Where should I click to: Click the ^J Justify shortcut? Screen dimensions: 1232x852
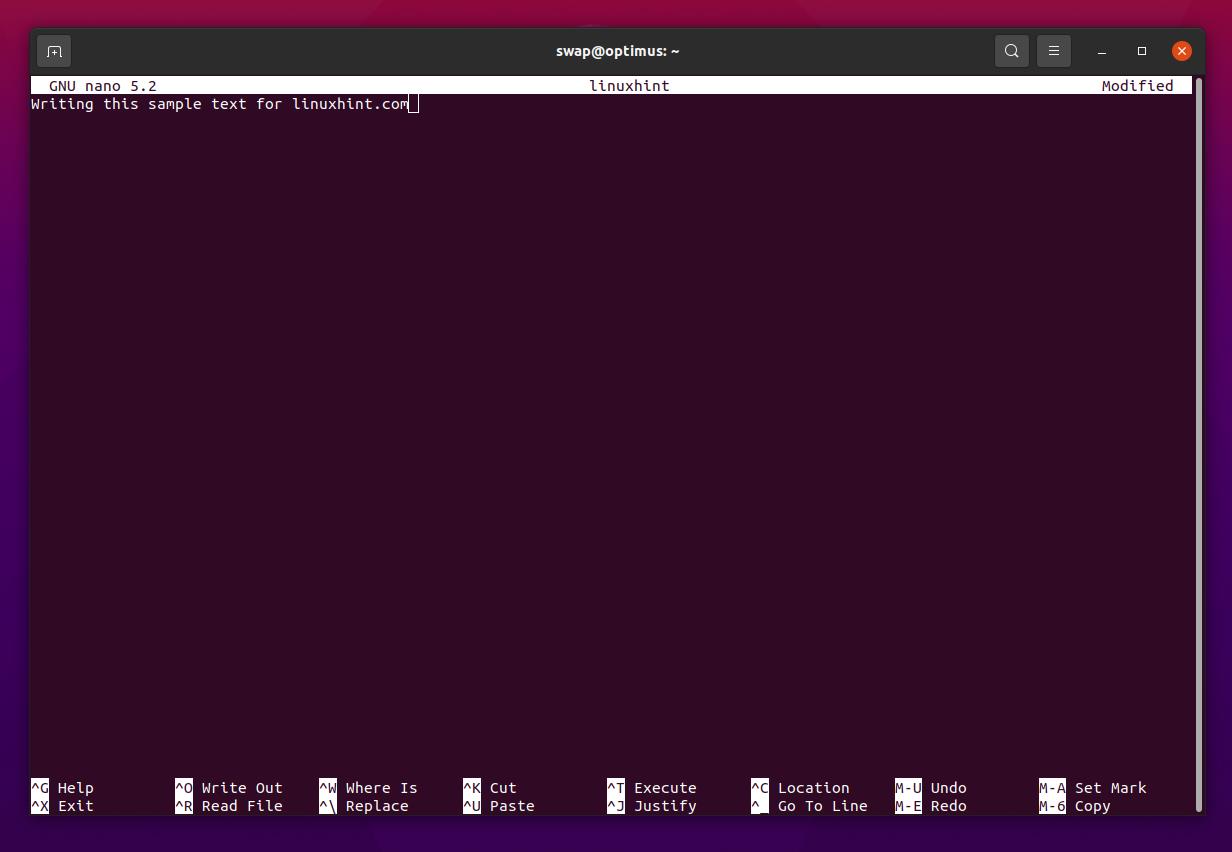tap(652, 806)
